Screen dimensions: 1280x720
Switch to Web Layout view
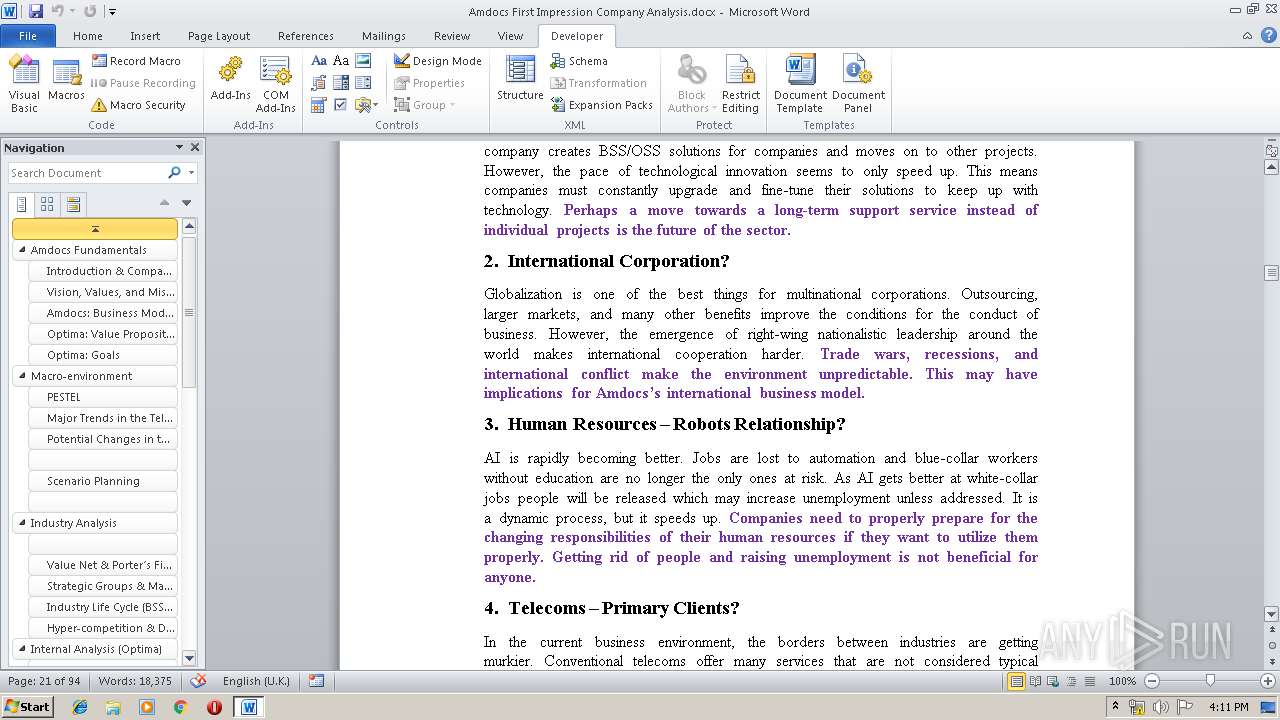point(1052,681)
